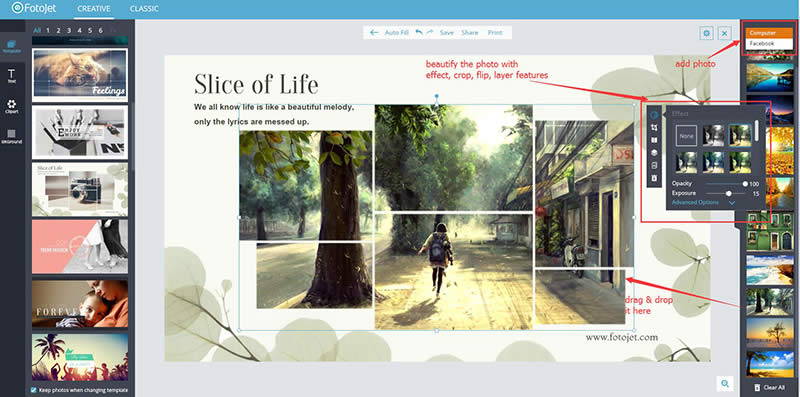Select the Slice of Life title text

point(256,84)
